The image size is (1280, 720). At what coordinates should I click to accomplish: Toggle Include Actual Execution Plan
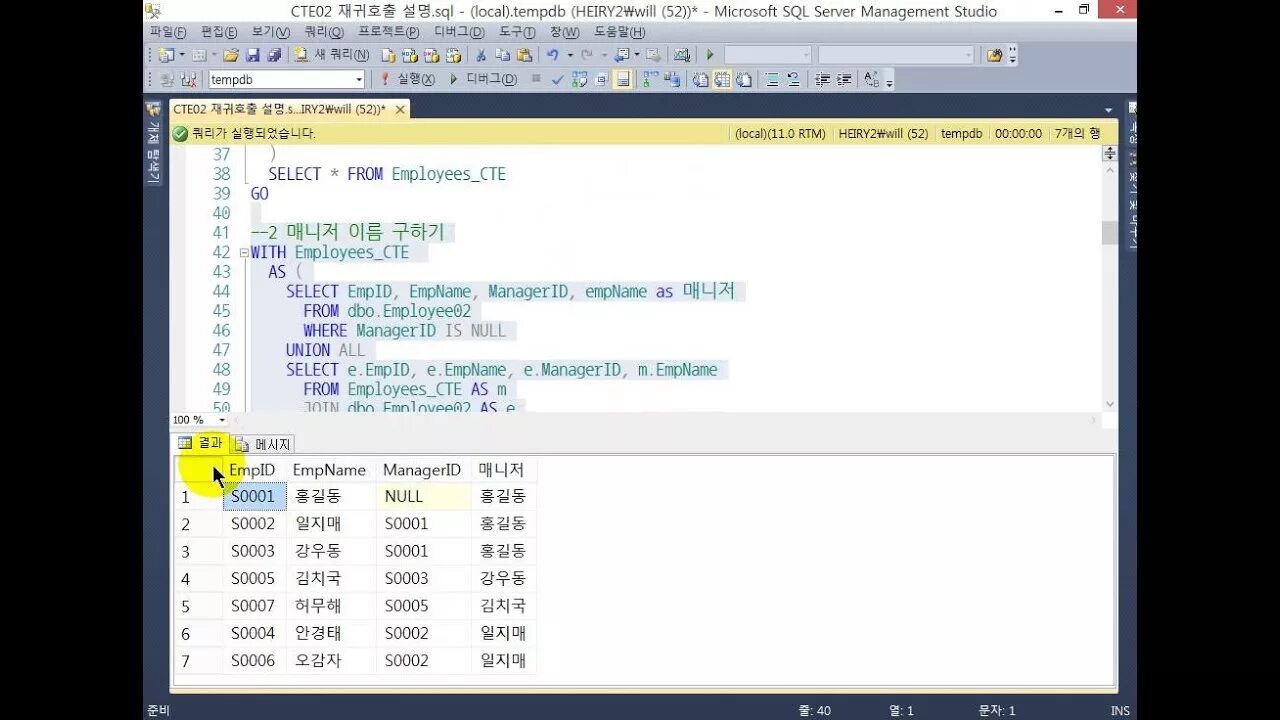pyautogui.click(x=650, y=80)
